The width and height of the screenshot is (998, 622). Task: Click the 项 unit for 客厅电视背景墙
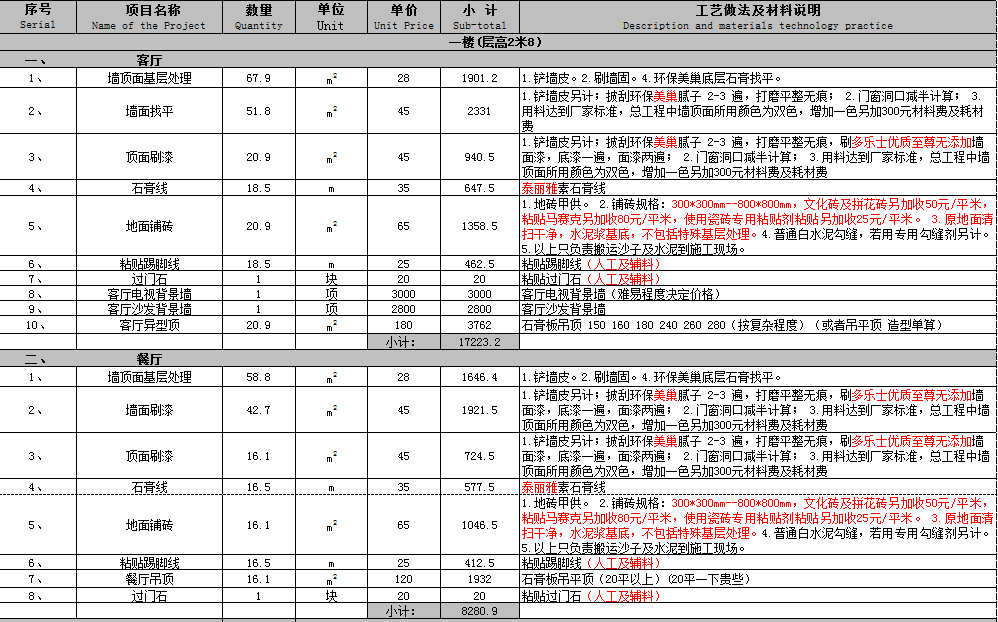(331, 294)
